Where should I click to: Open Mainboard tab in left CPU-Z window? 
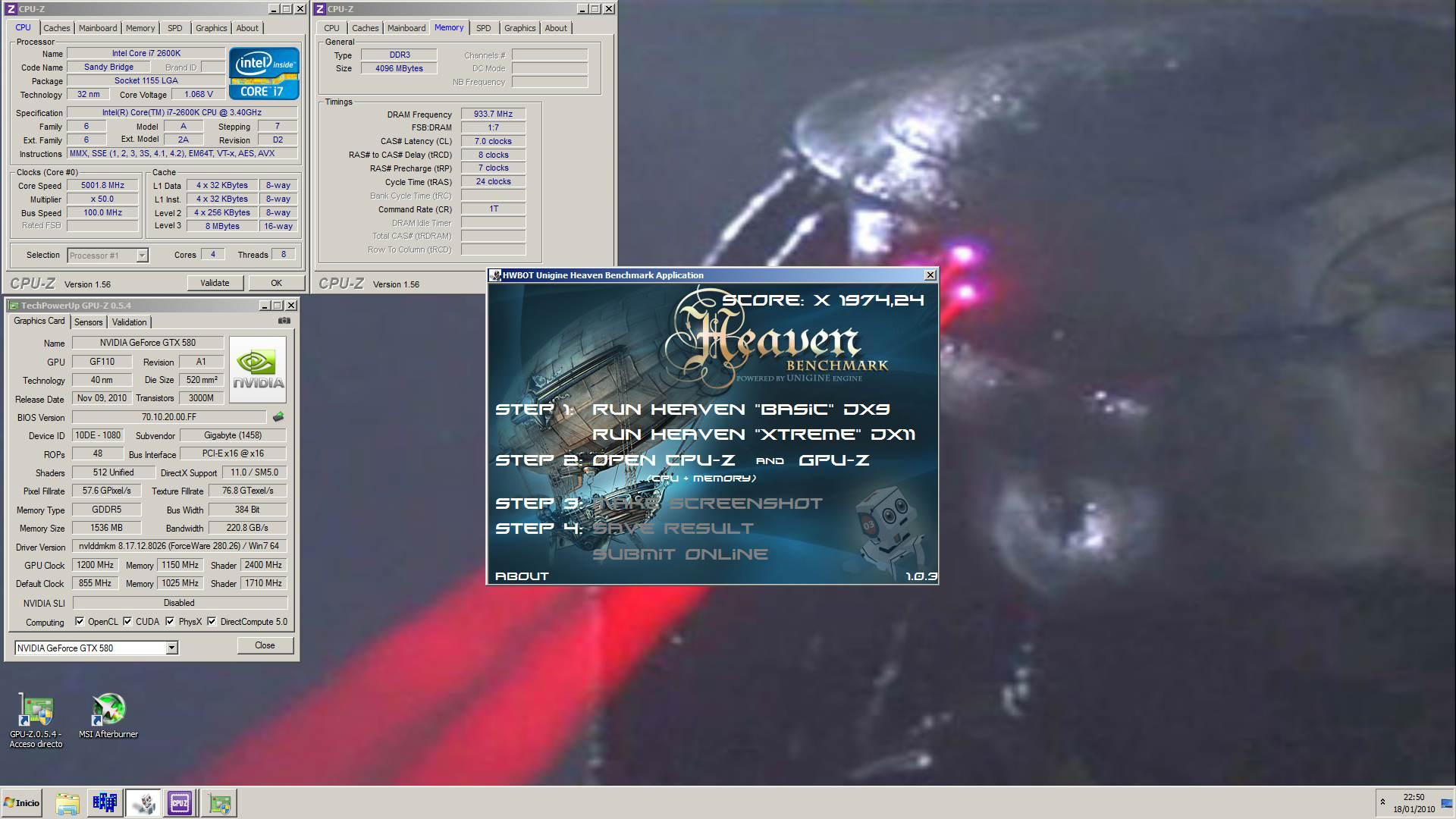[98, 28]
